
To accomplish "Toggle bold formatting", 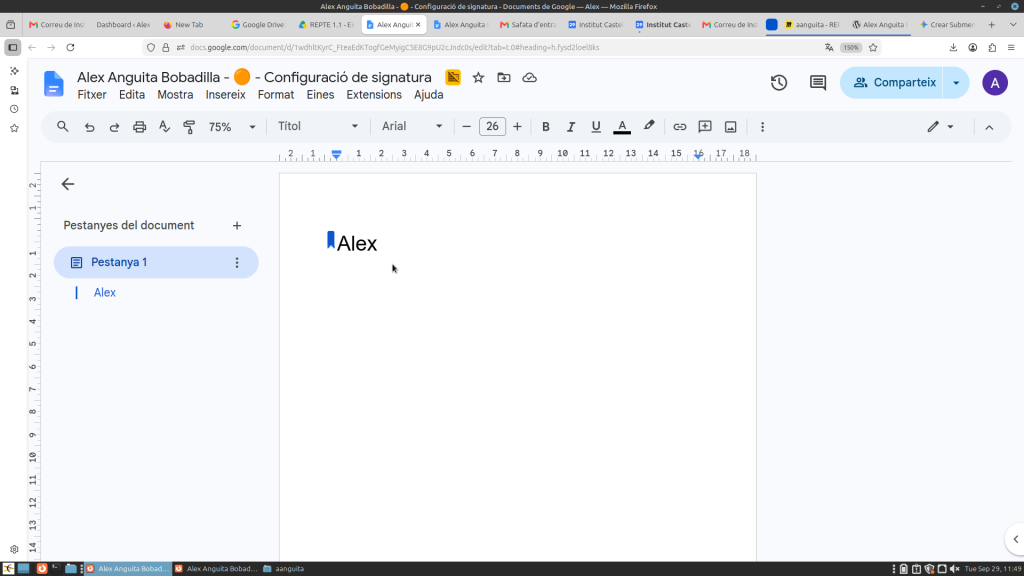I will click(545, 127).
